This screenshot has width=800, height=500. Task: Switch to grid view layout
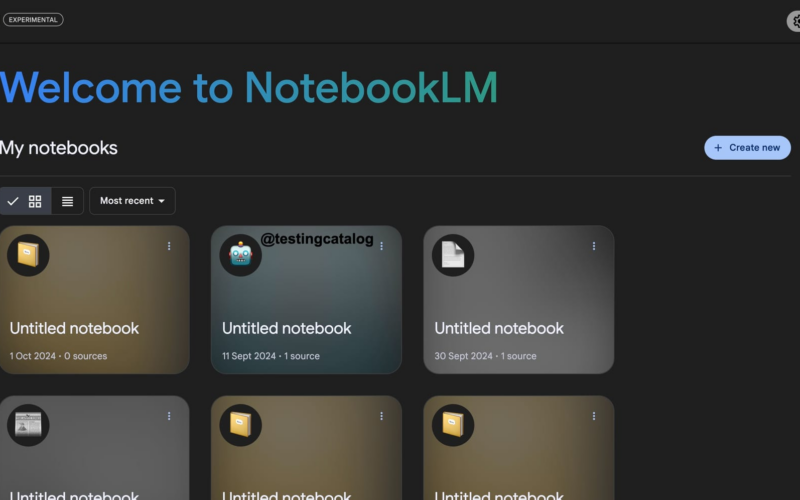[35, 201]
